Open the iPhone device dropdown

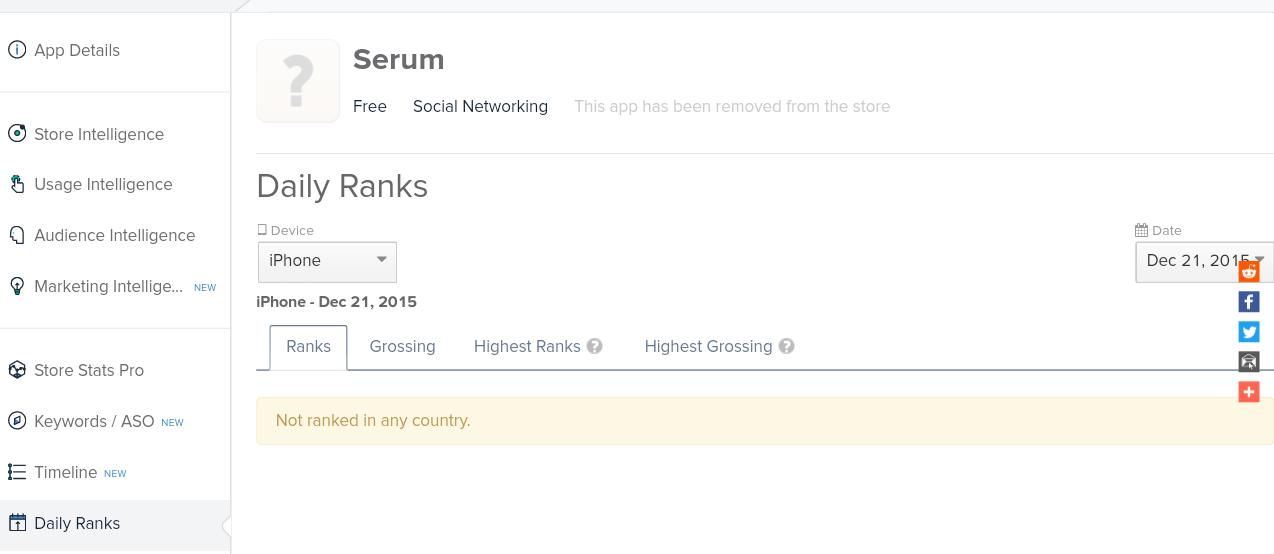point(327,261)
